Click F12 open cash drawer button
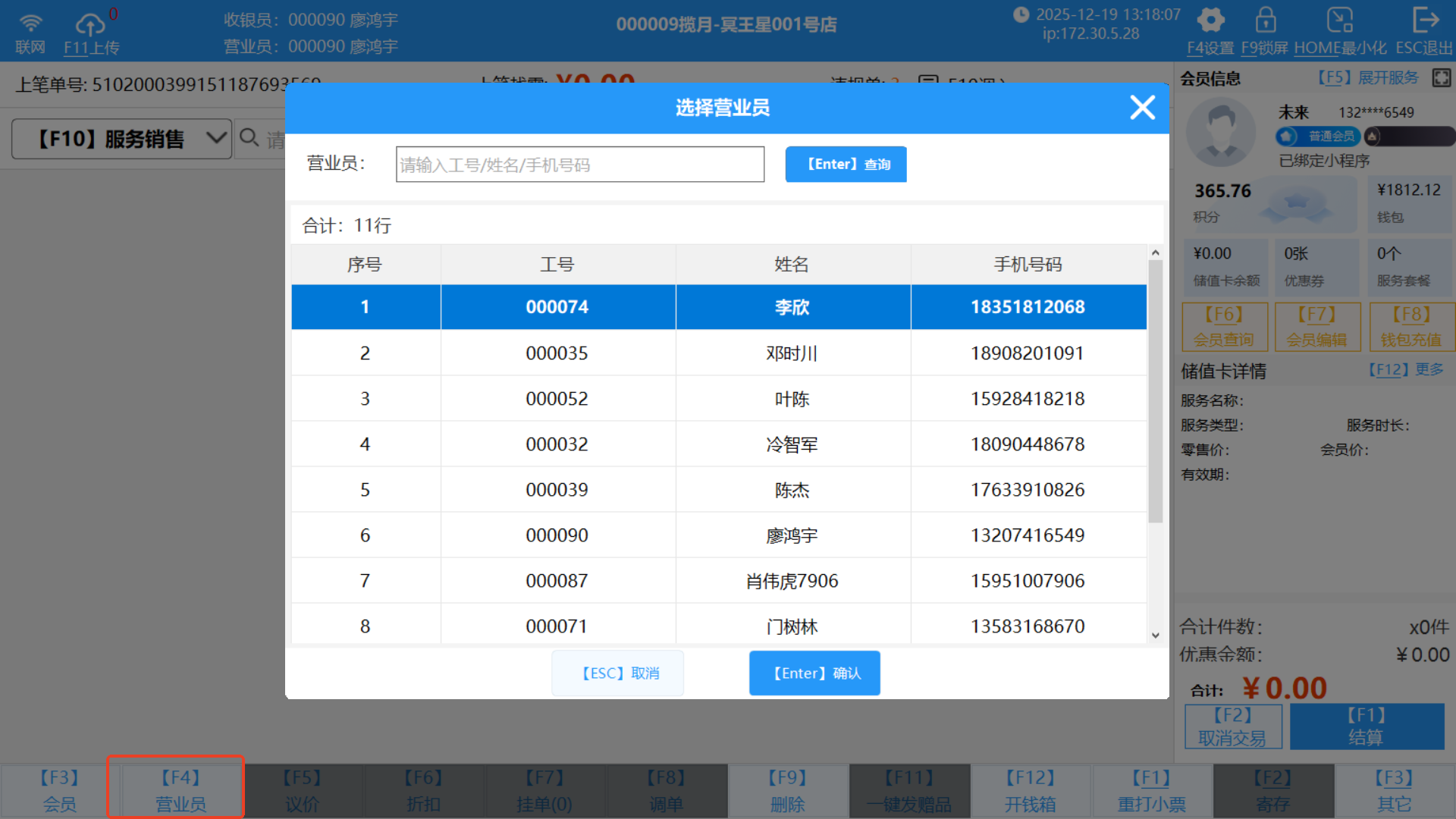The image size is (1456, 819). point(1031,791)
